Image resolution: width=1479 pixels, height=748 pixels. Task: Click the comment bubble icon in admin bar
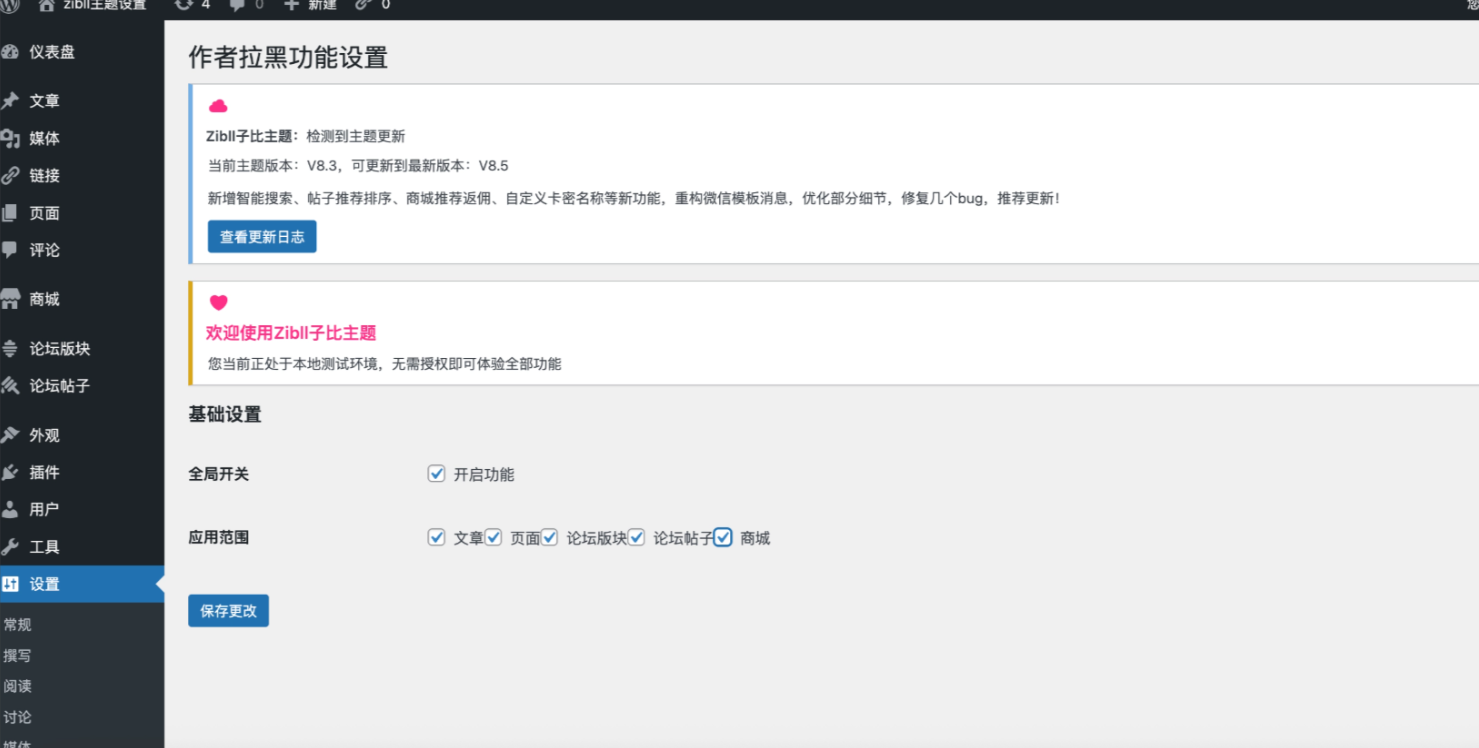(x=237, y=5)
